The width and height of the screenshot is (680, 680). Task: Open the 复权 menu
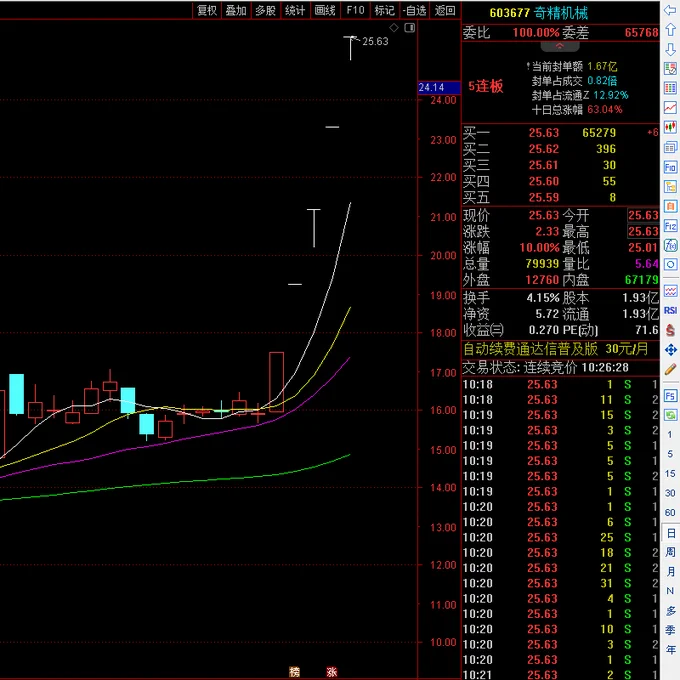point(207,10)
